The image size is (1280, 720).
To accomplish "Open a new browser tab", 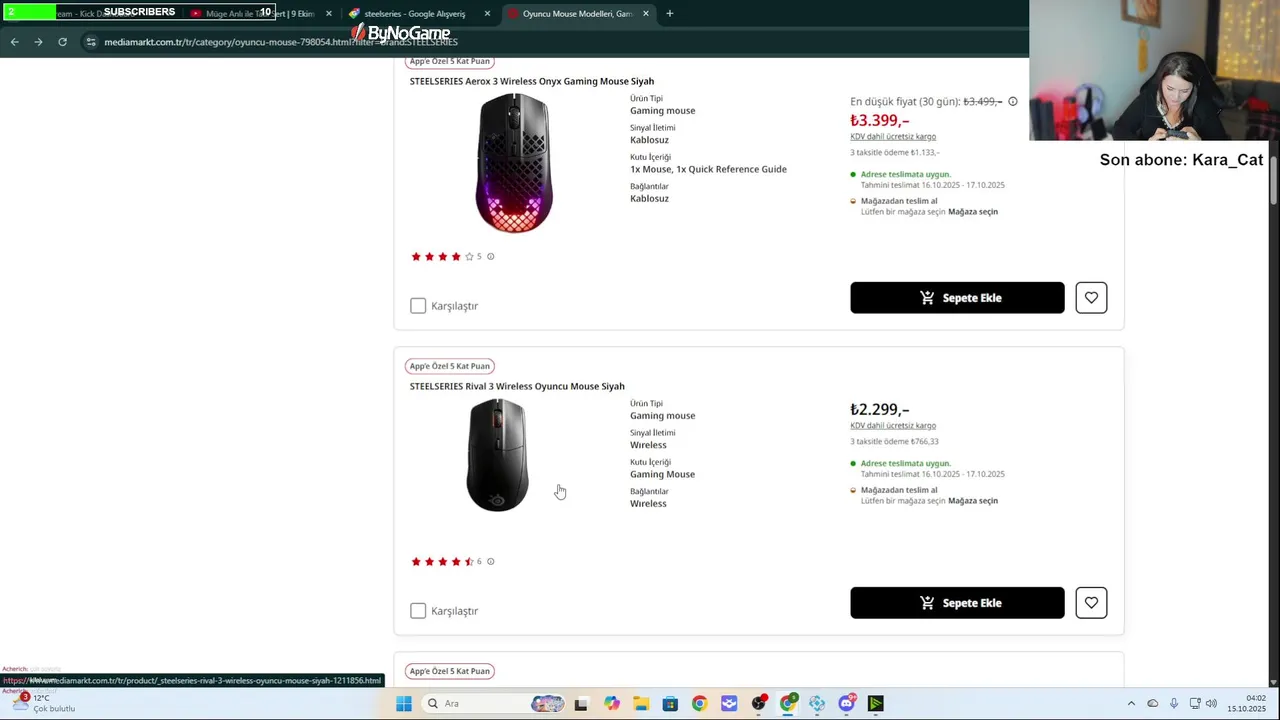I will pyautogui.click(x=669, y=14).
